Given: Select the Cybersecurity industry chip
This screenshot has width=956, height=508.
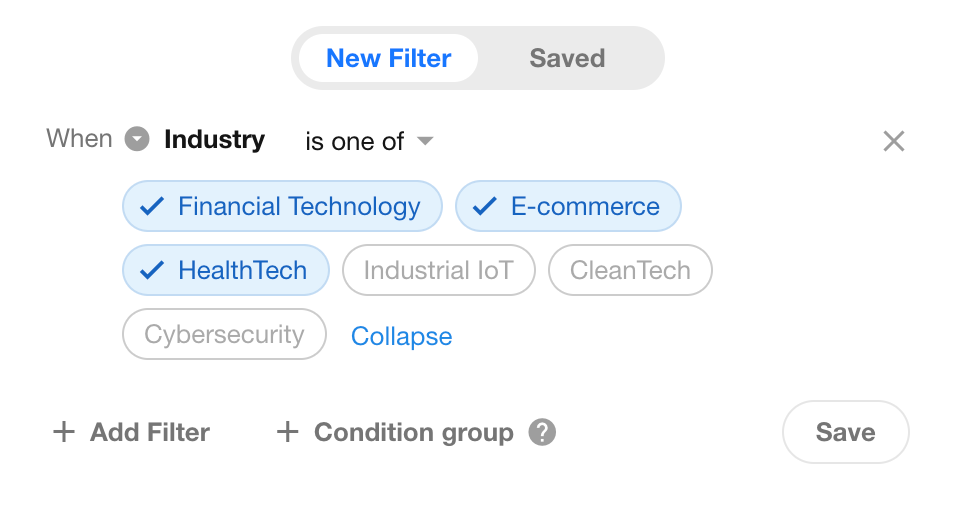Looking at the screenshot, I should pos(224,334).
